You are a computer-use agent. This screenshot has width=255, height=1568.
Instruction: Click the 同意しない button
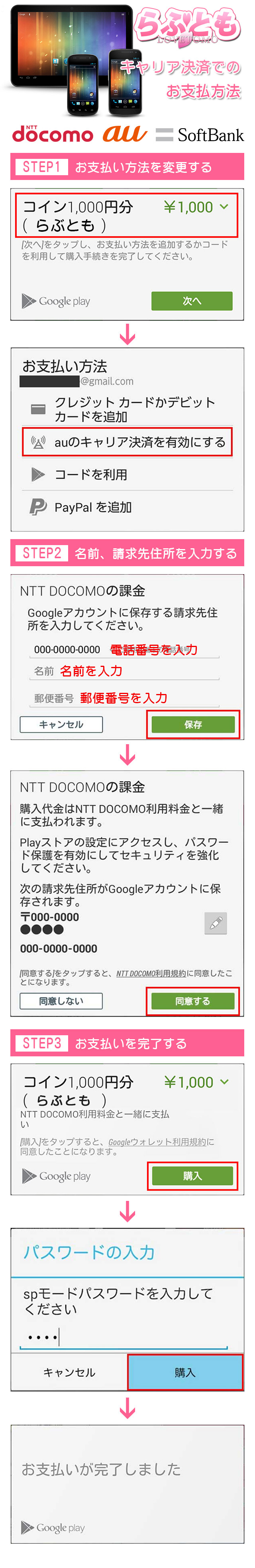[x=61, y=1001]
